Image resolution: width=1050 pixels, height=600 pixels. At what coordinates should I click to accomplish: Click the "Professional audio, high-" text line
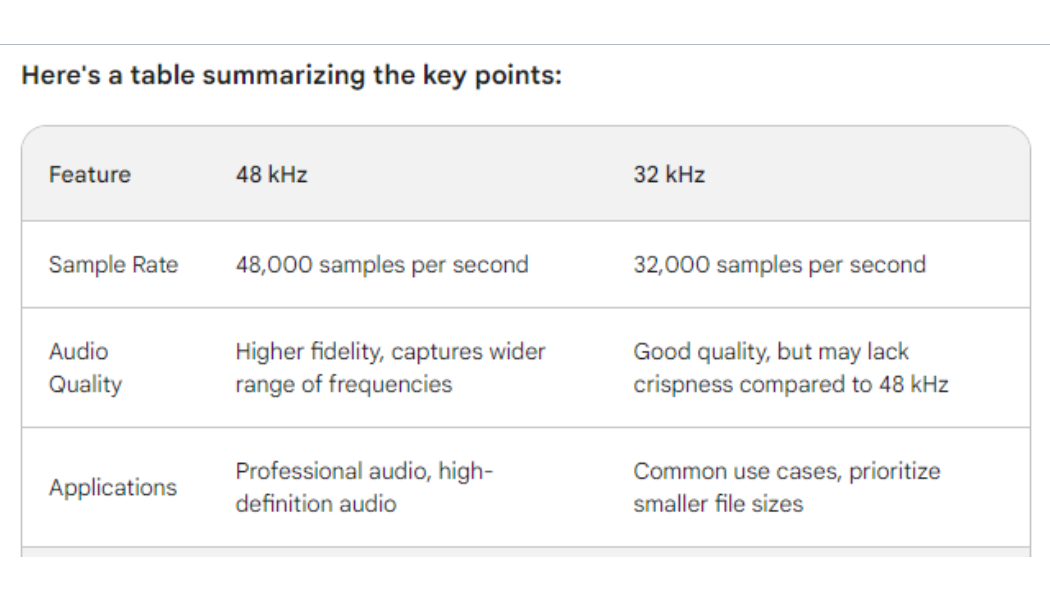[365, 471]
